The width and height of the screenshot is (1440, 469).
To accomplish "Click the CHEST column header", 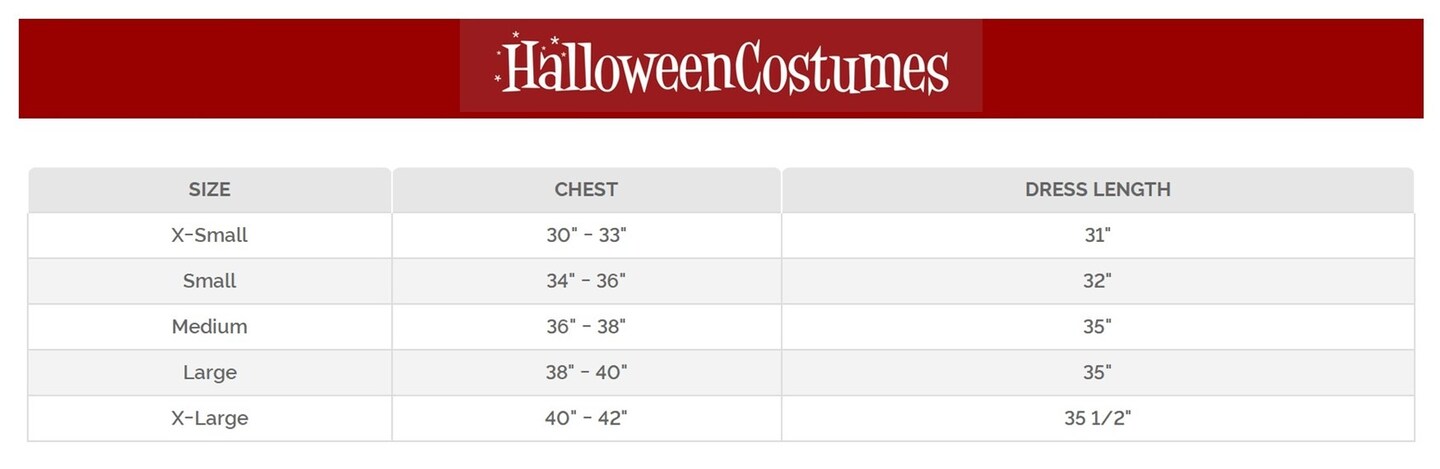I will point(586,190).
